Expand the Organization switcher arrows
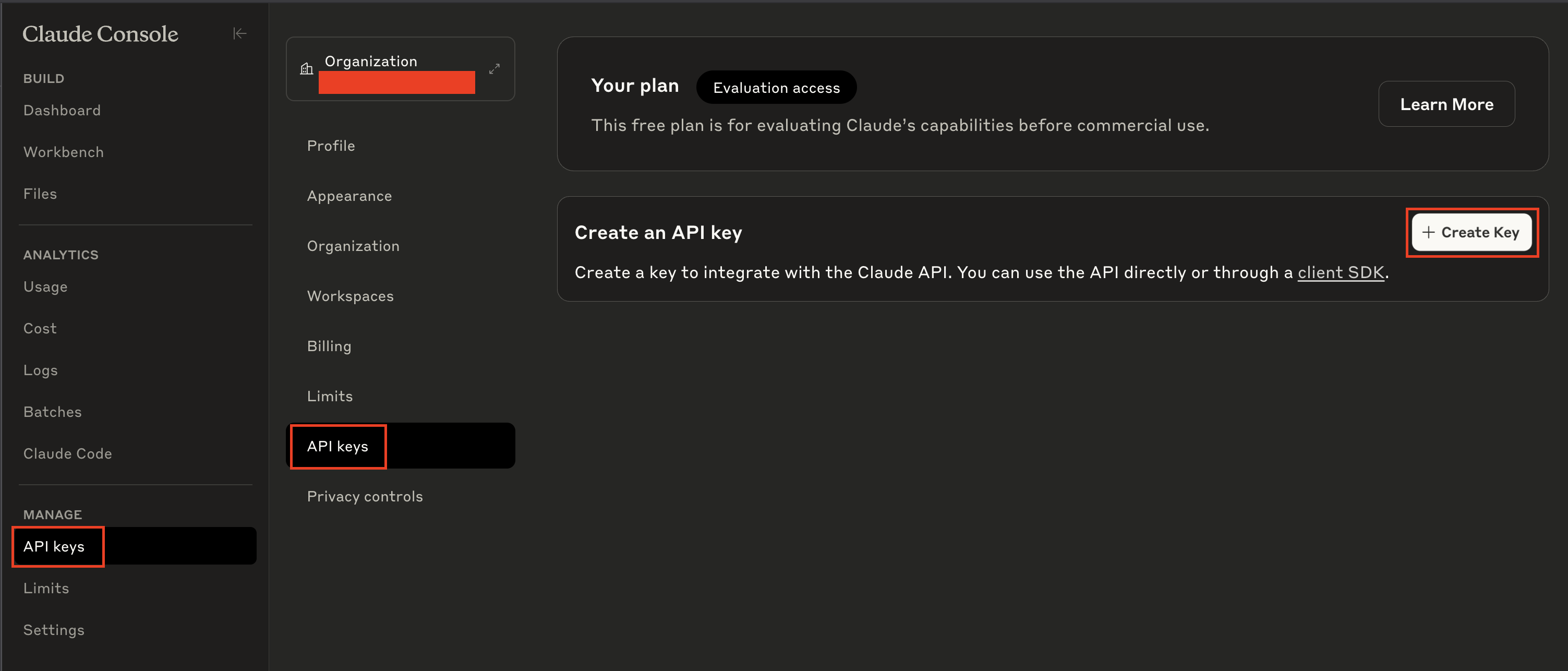The width and height of the screenshot is (1568, 671). pos(494,69)
